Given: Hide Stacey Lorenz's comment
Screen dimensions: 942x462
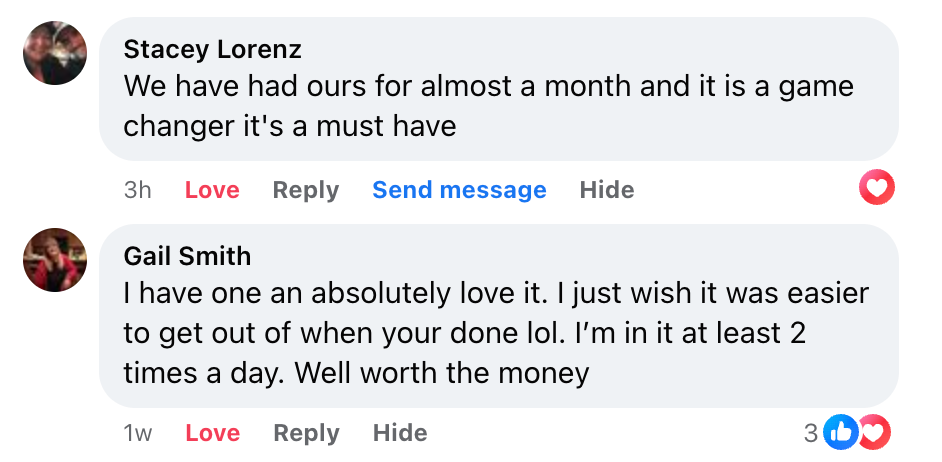Looking at the screenshot, I should 607,190.
